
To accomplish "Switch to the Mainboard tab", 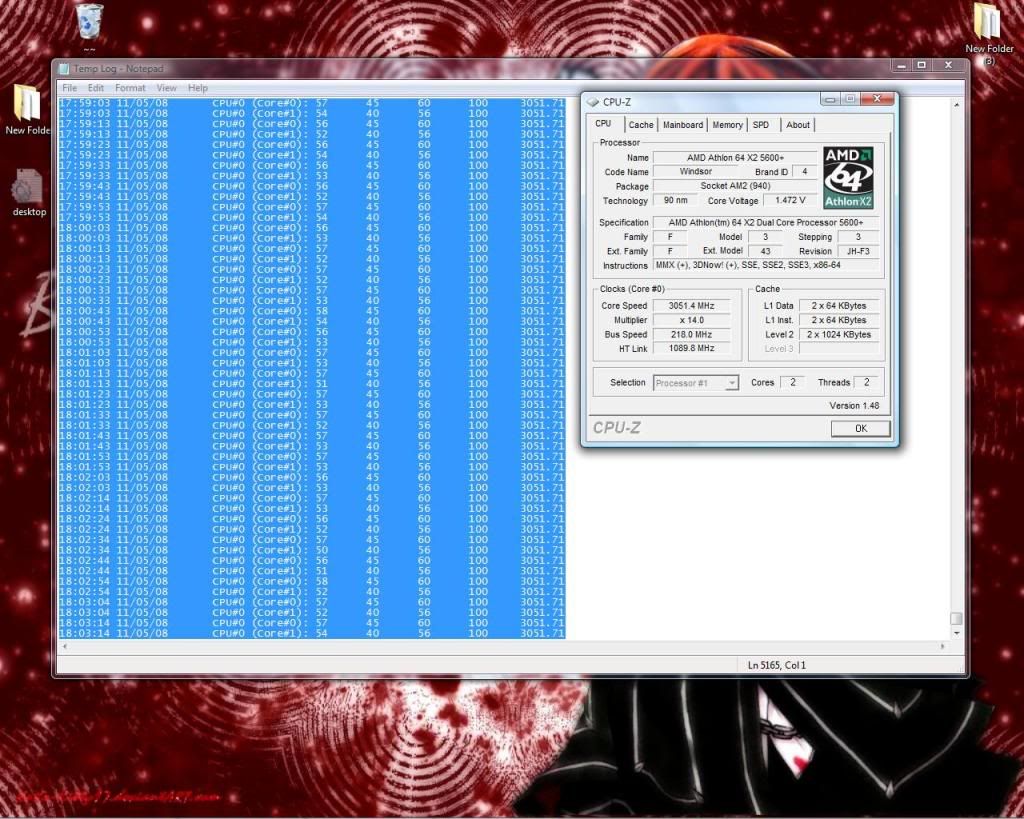I will click(x=683, y=125).
